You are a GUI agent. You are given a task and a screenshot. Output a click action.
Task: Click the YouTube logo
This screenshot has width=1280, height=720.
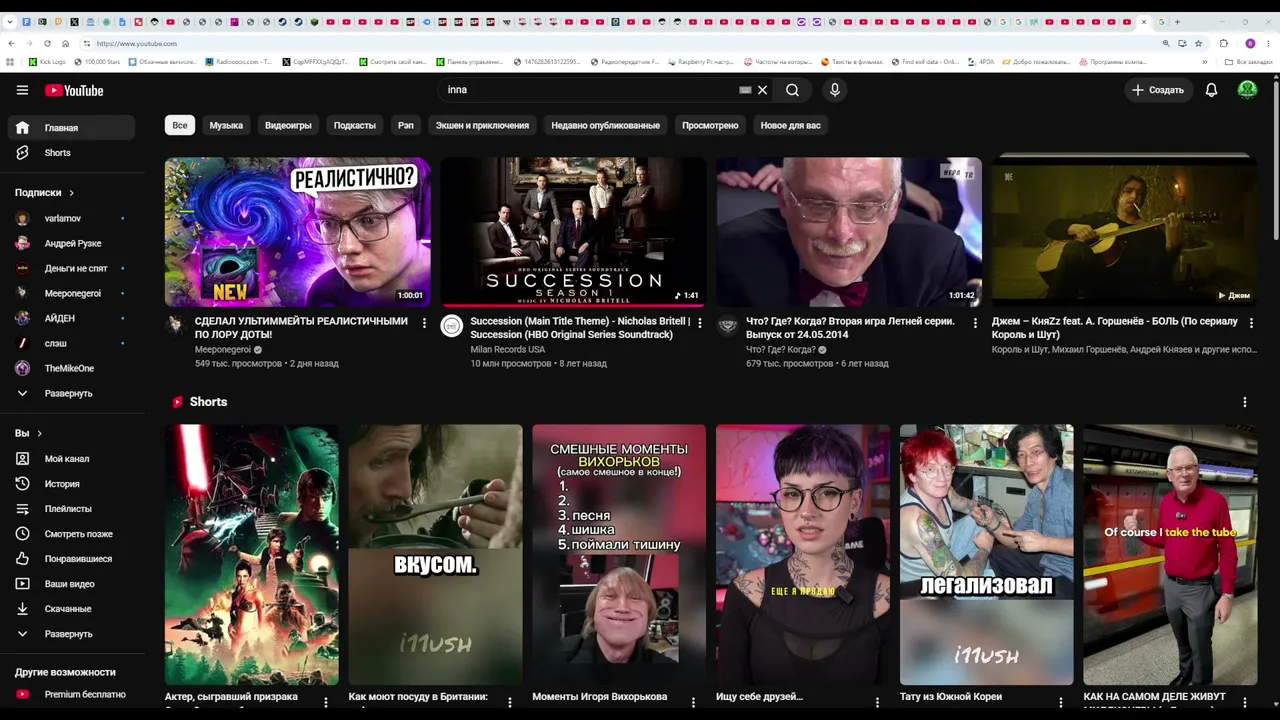[x=74, y=90]
